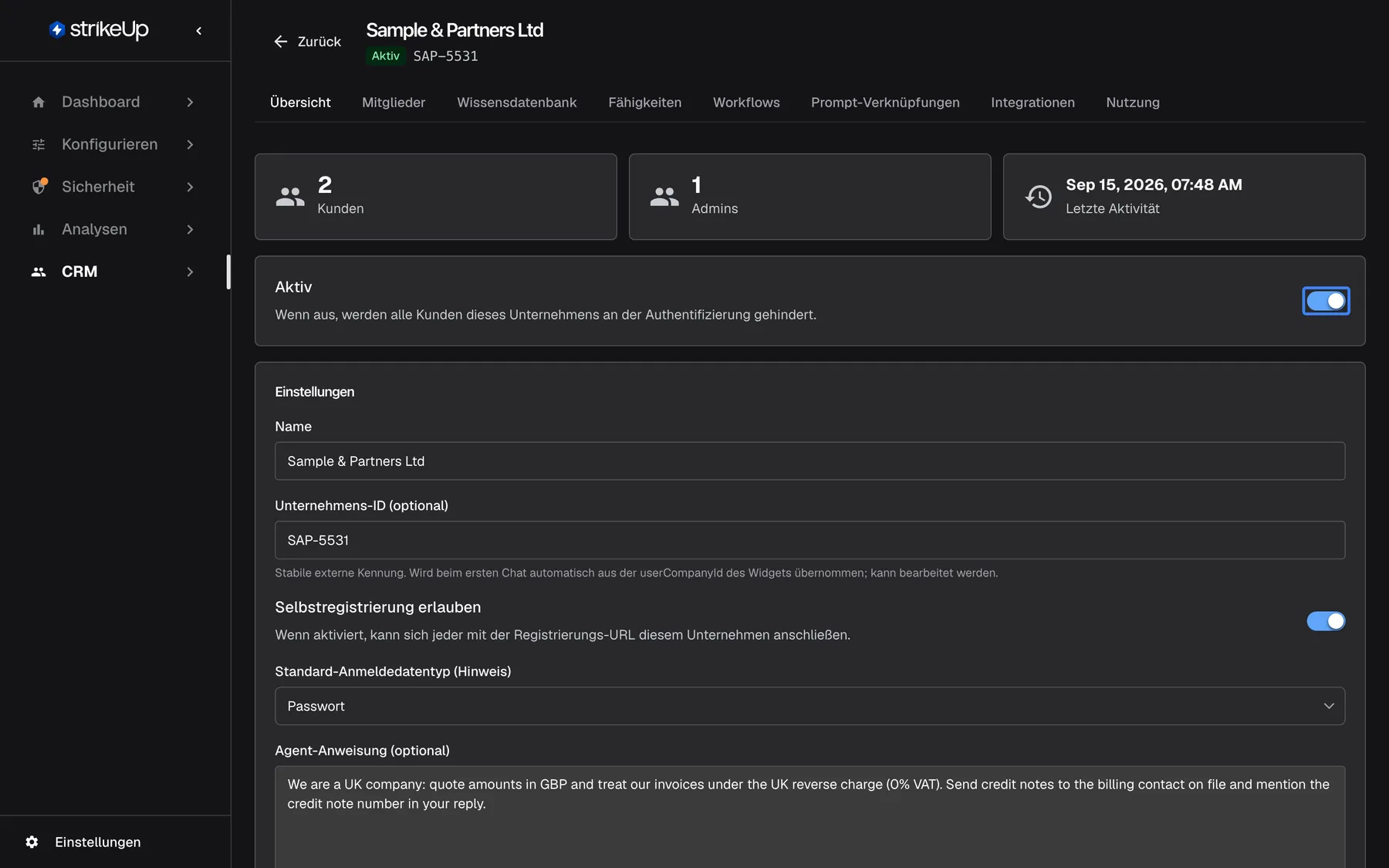
Task: Expand the Konfigurieren menu chevron
Action: tap(190, 144)
